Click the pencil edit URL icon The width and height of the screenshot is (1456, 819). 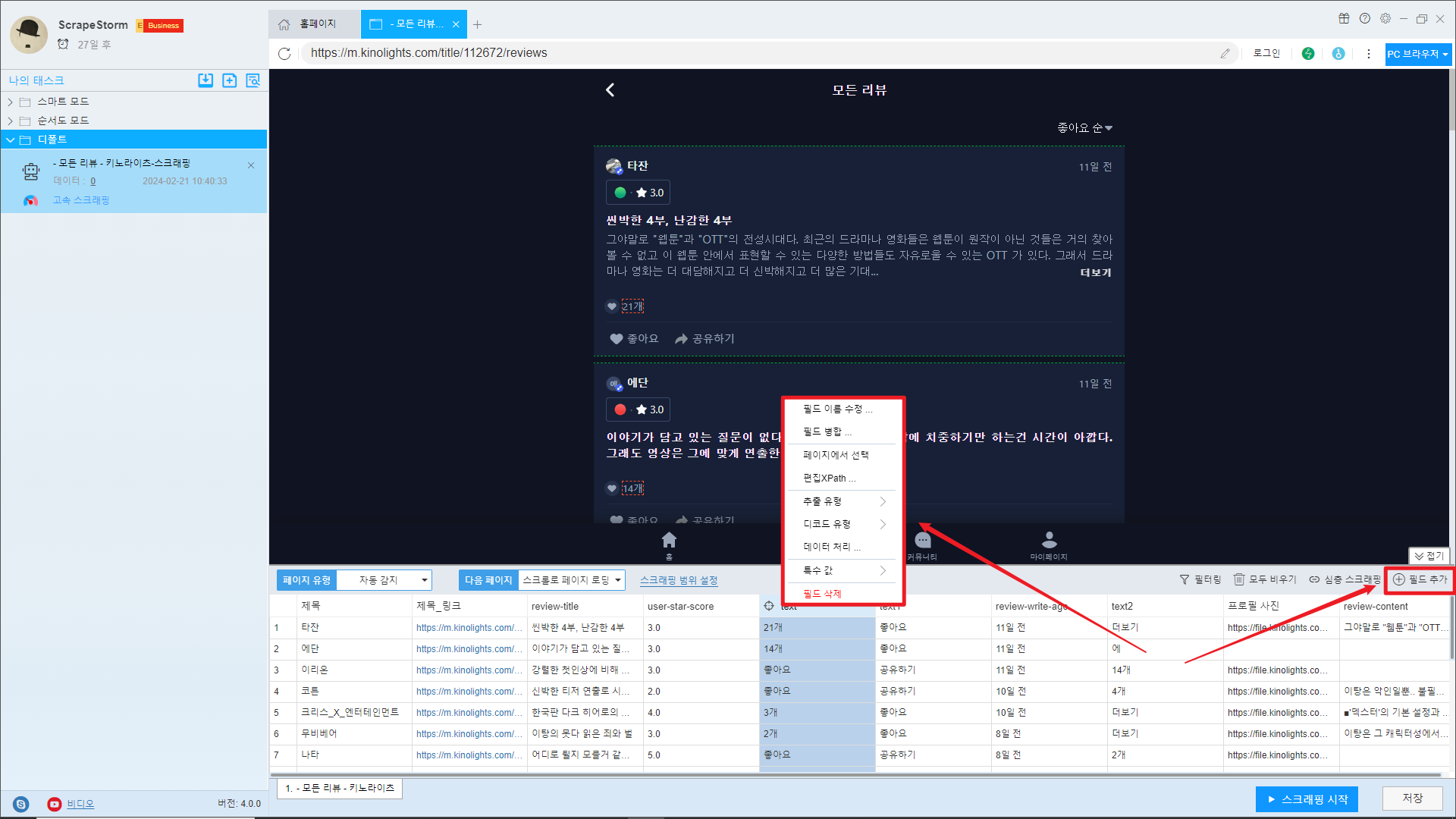click(x=1225, y=53)
